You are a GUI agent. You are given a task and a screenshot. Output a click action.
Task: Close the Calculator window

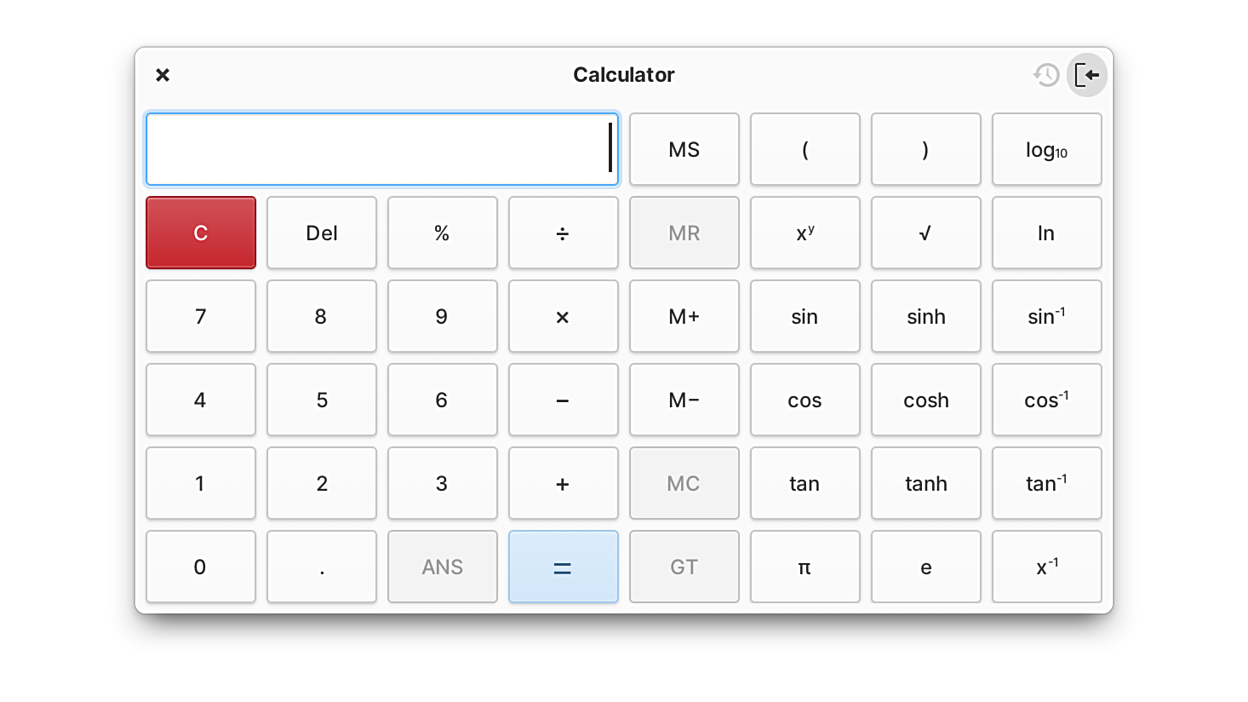pos(163,75)
